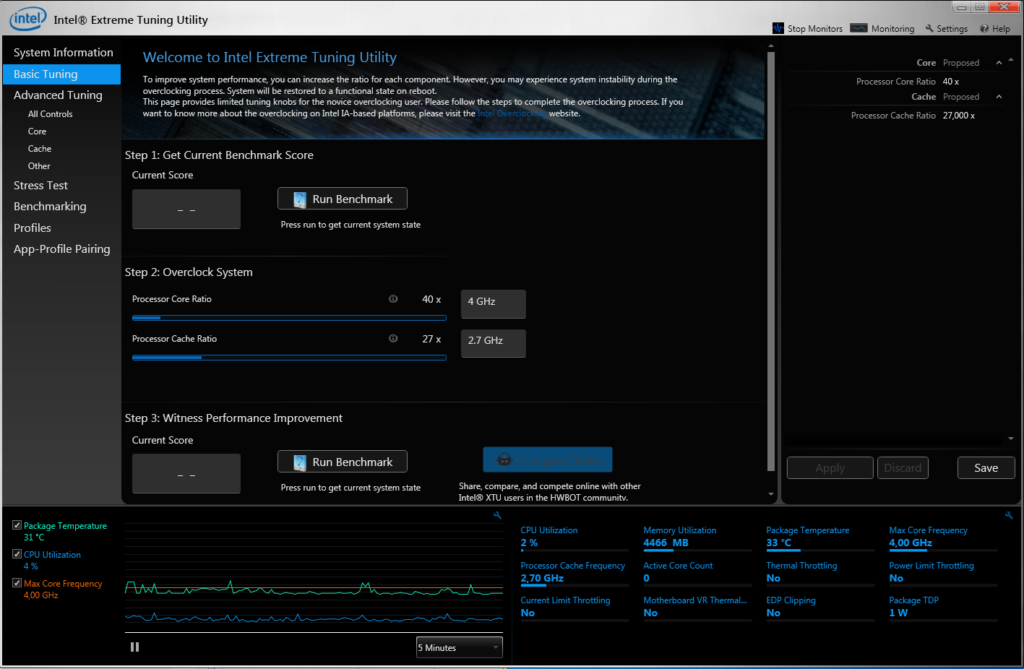Click wrench icon above the monitoring graph

coord(498,515)
